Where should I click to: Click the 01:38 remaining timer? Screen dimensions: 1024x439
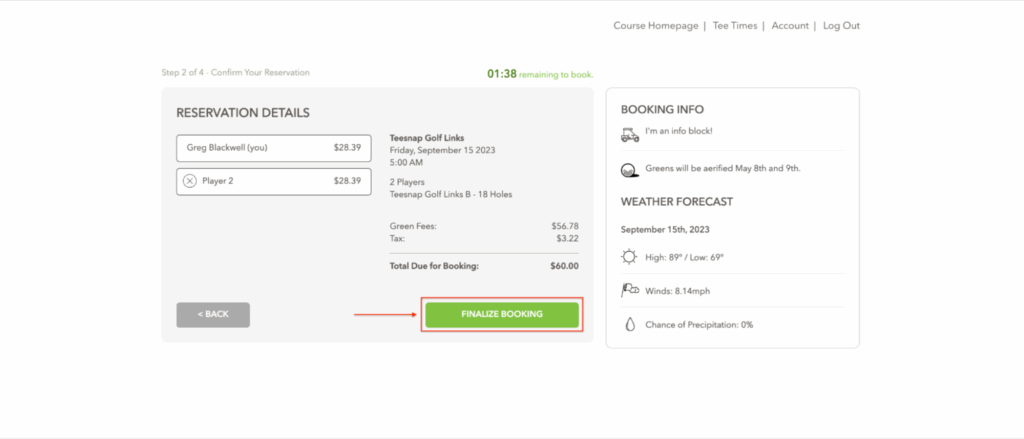tap(501, 73)
